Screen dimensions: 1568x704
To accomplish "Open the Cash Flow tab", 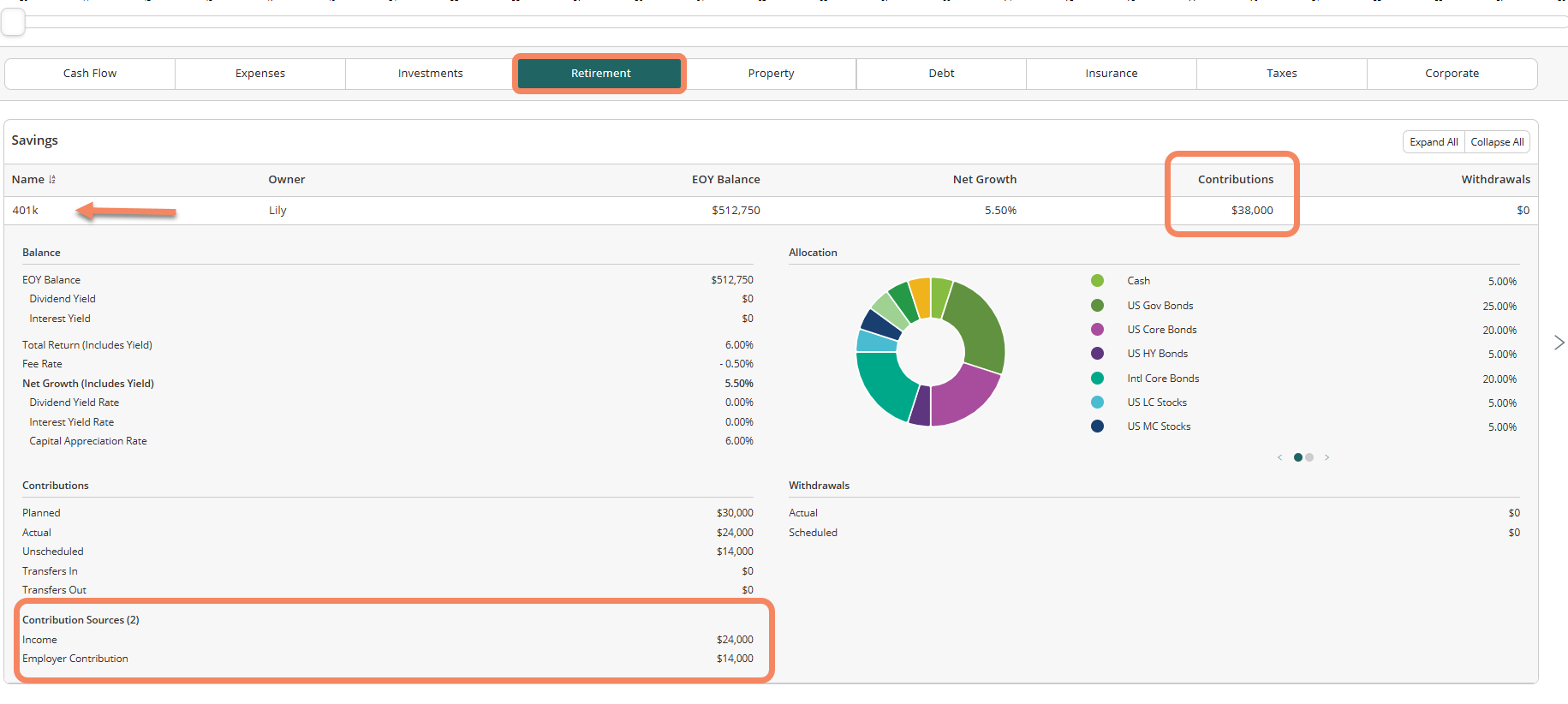I will point(90,74).
